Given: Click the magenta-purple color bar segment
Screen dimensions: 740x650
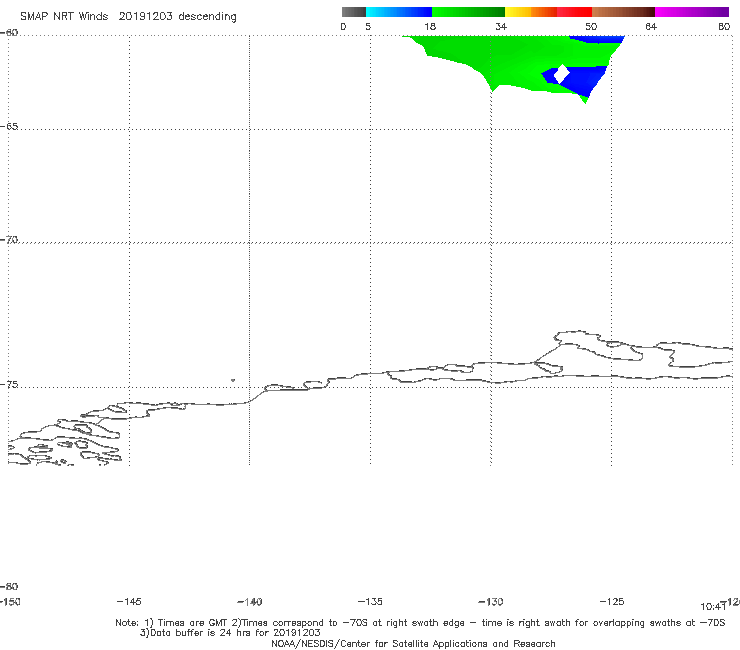Looking at the screenshot, I should pyautogui.click(x=691, y=12).
